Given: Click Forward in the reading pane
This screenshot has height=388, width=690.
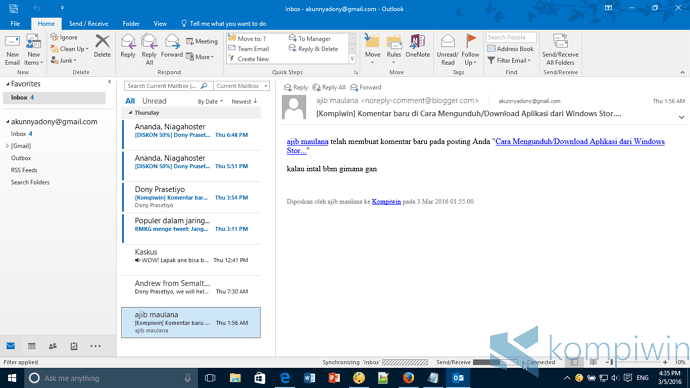Looking at the screenshot, I should (366, 88).
